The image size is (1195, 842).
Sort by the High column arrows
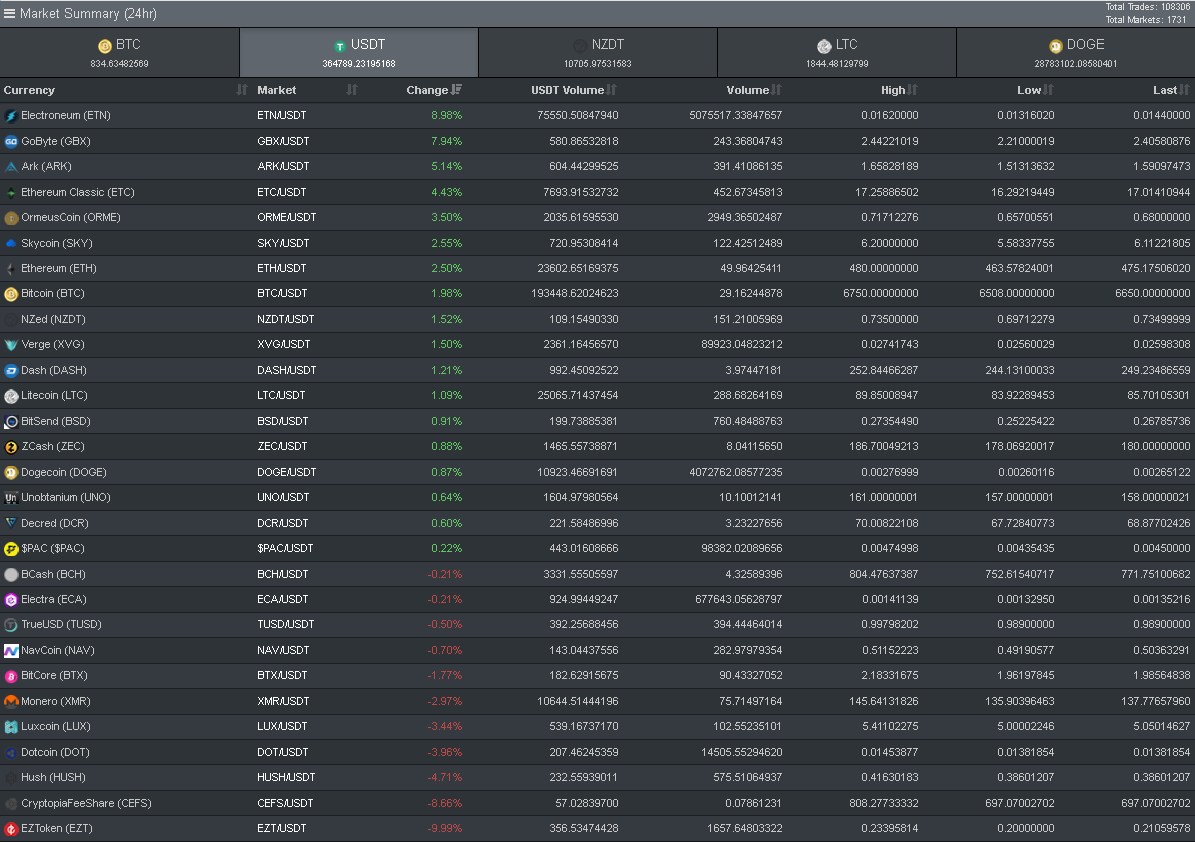point(913,90)
